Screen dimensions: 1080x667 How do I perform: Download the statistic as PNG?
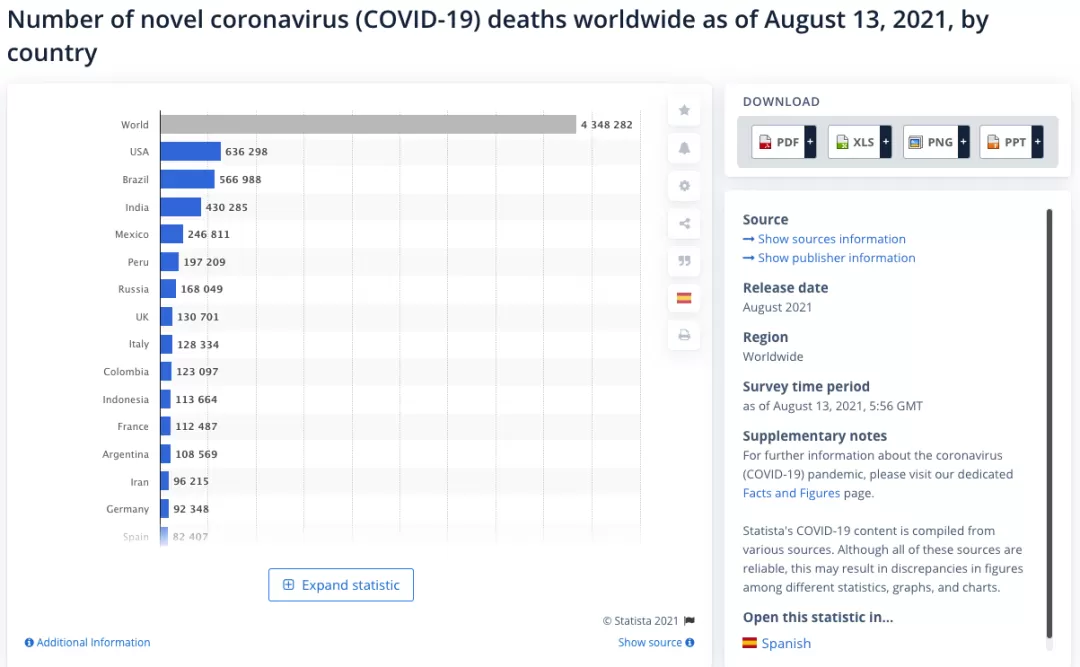pos(936,142)
